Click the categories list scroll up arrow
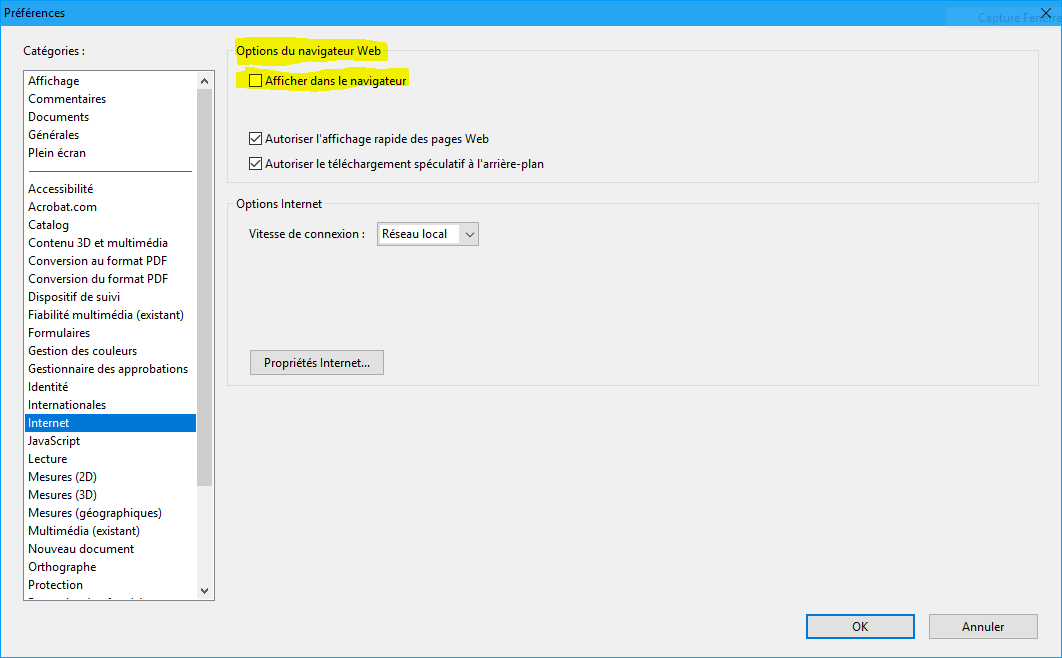This screenshot has width=1062, height=658. (x=205, y=81)
